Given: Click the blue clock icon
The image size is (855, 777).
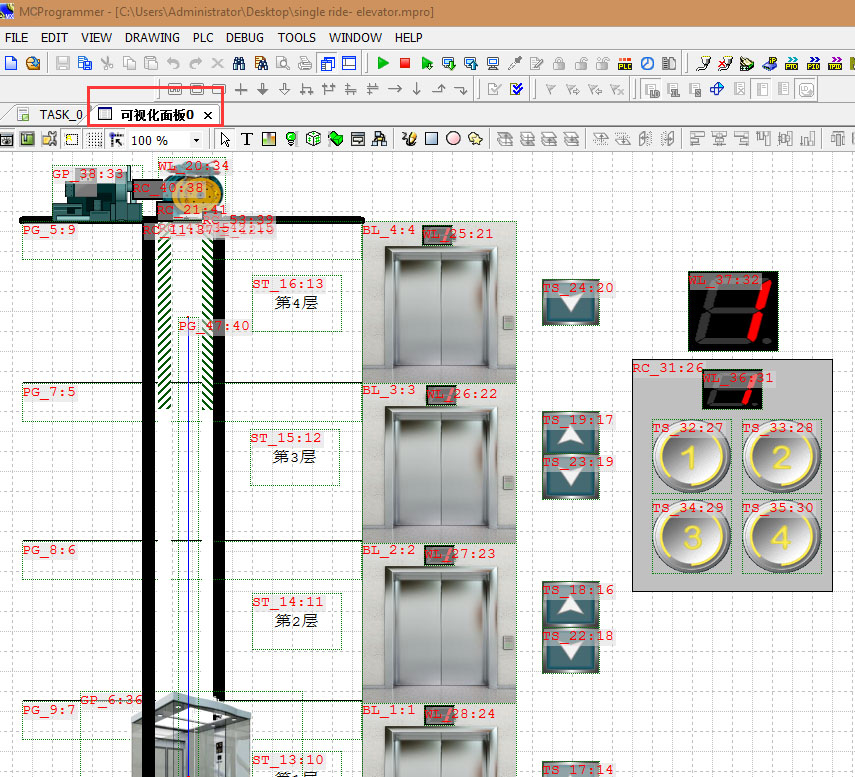Looking at the screenshot, I should click(x=647, y=63).
